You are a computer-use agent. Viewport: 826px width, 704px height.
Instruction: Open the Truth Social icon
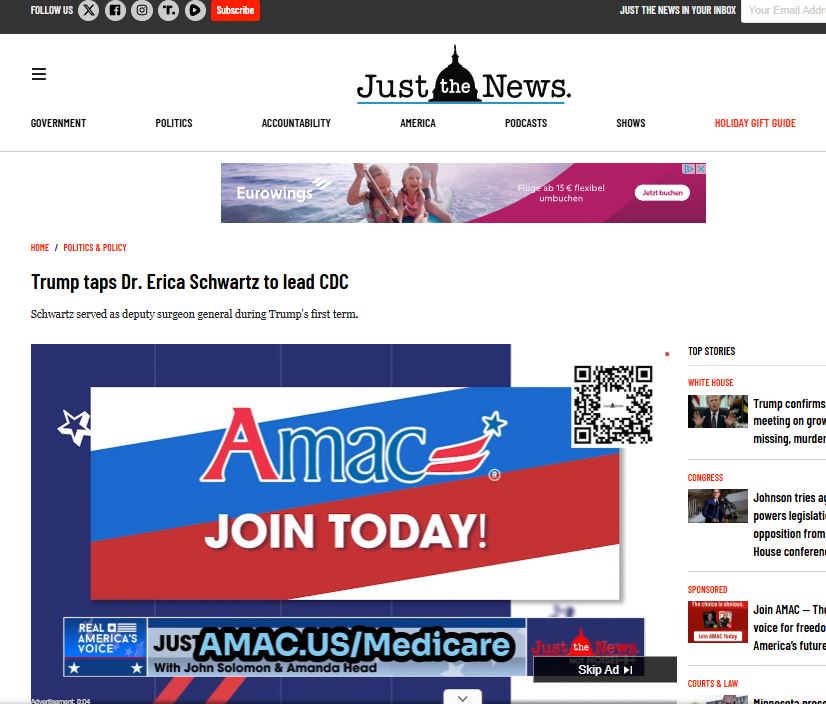pyautogui.click(x=169, y=11)
